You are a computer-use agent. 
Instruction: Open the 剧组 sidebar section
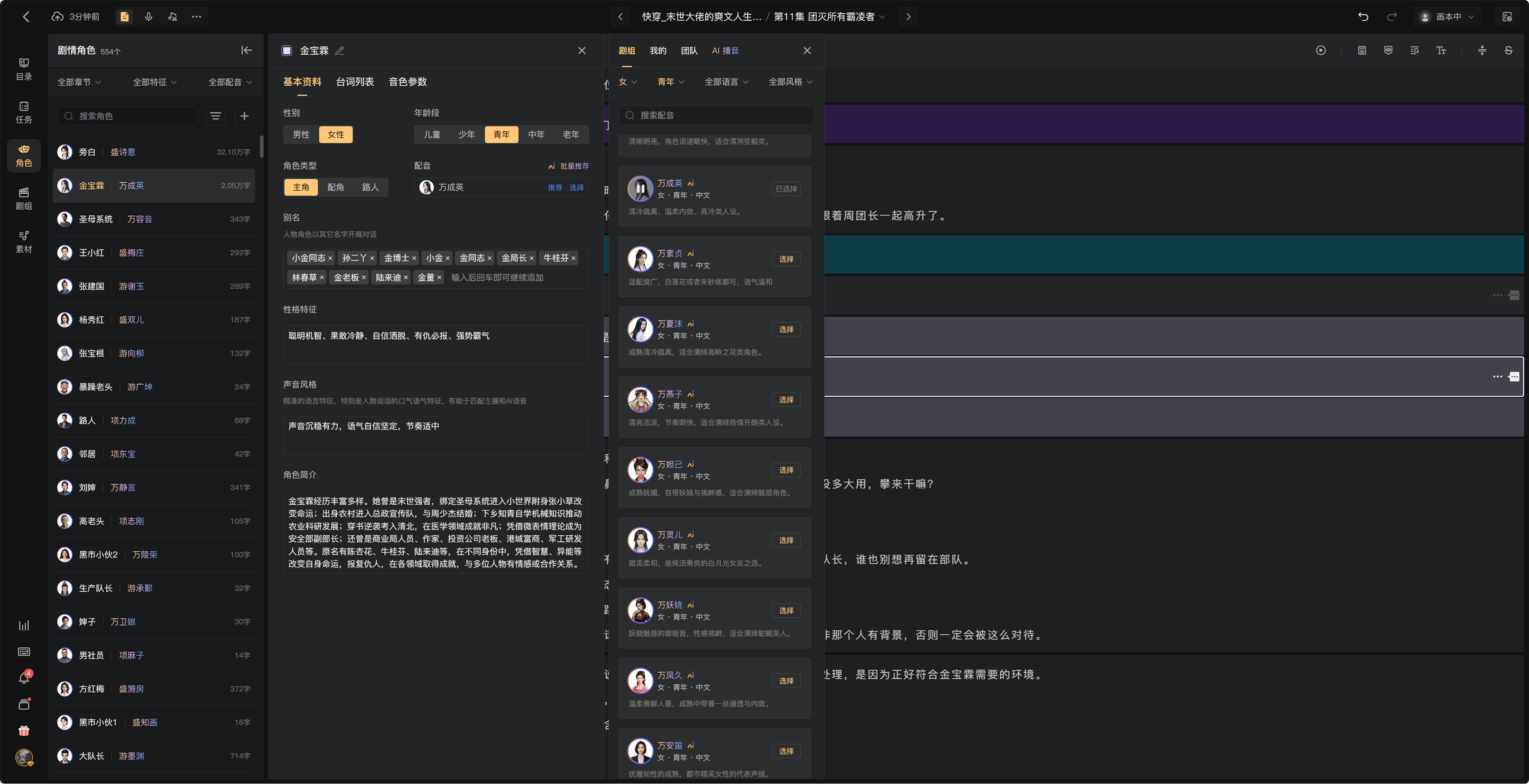pos(24,199)
